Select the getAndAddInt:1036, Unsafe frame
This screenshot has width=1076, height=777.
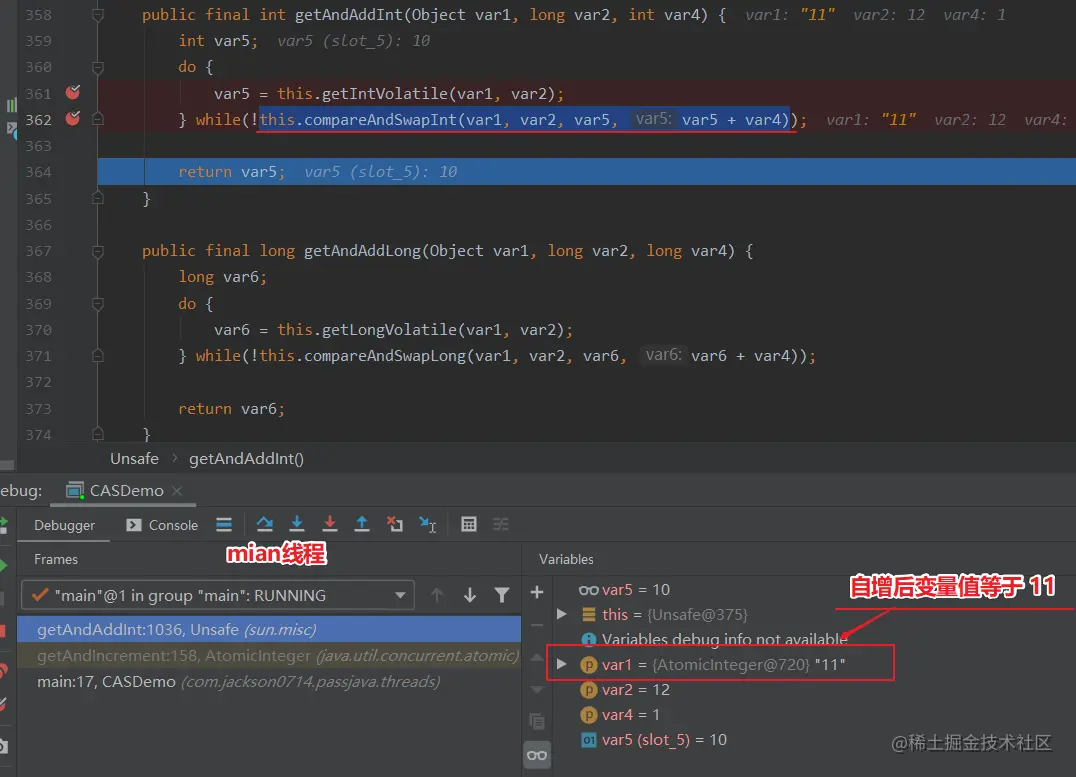tap(269, 629)
